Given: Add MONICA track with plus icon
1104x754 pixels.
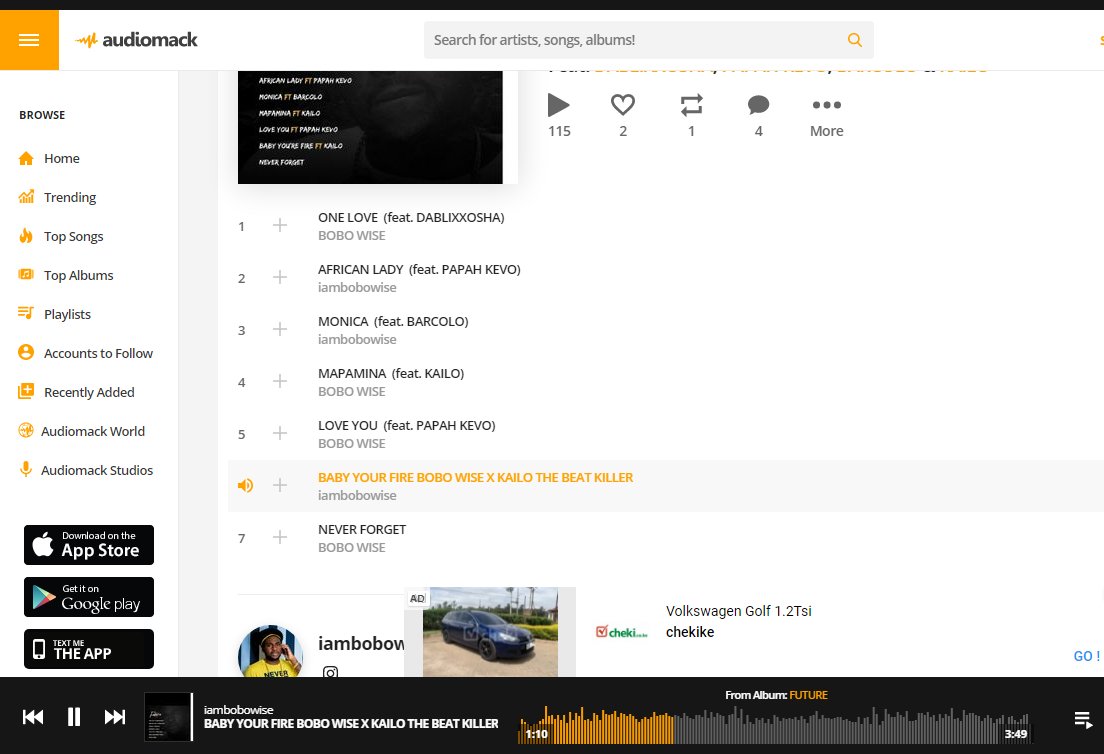Looking at the screenshot, I should [x=280, y=329].
